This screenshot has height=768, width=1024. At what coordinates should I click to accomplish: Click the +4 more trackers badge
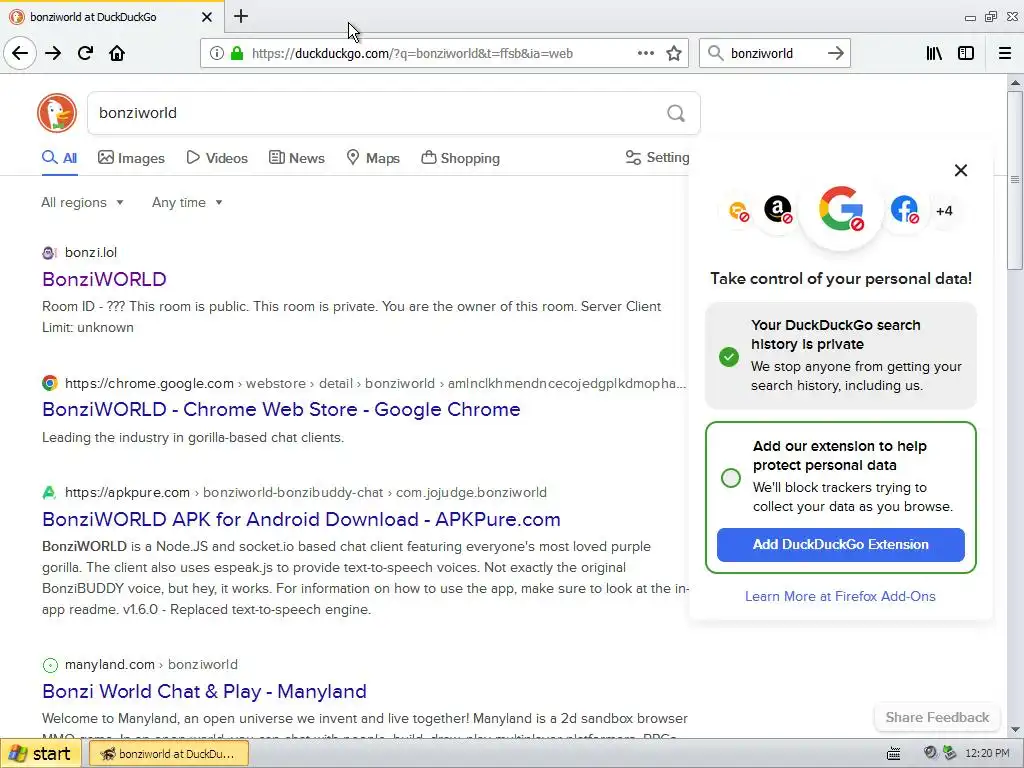click(944, 211)
